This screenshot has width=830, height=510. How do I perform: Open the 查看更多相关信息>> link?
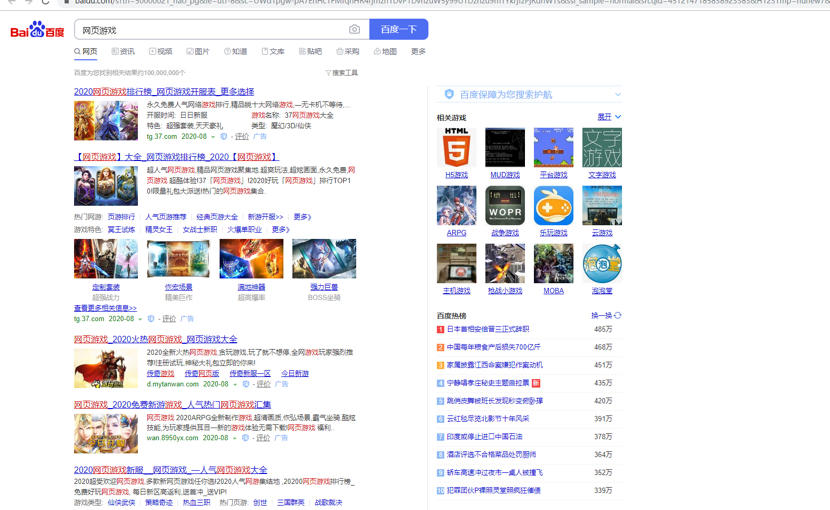[x=105, y=308]
